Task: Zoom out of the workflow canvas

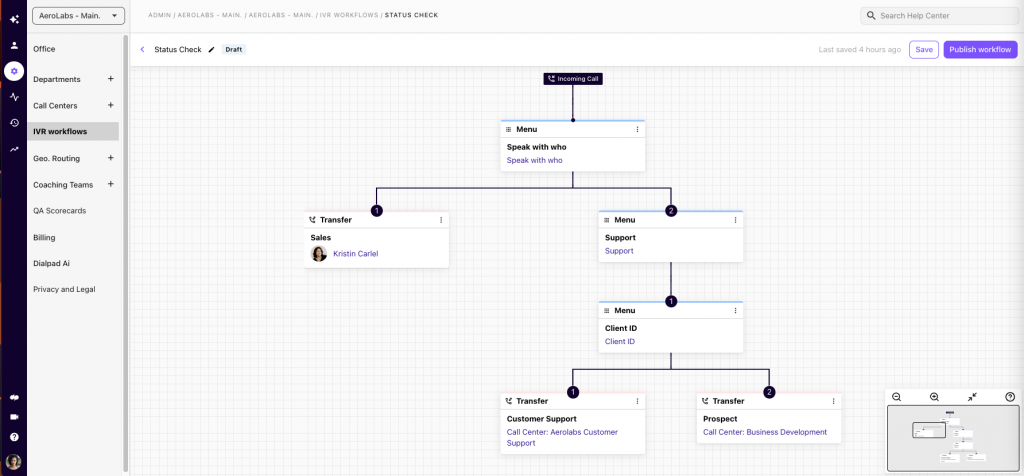Action: coord(896,397)
